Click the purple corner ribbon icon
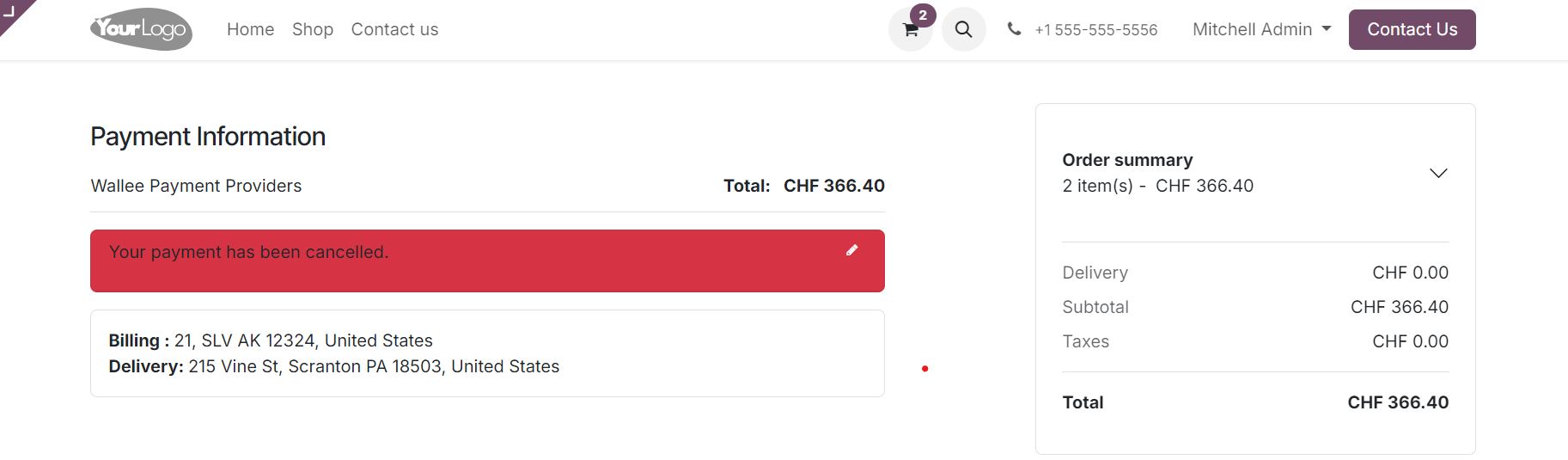This screenshot has height=460, width=1568. [11, 11]
